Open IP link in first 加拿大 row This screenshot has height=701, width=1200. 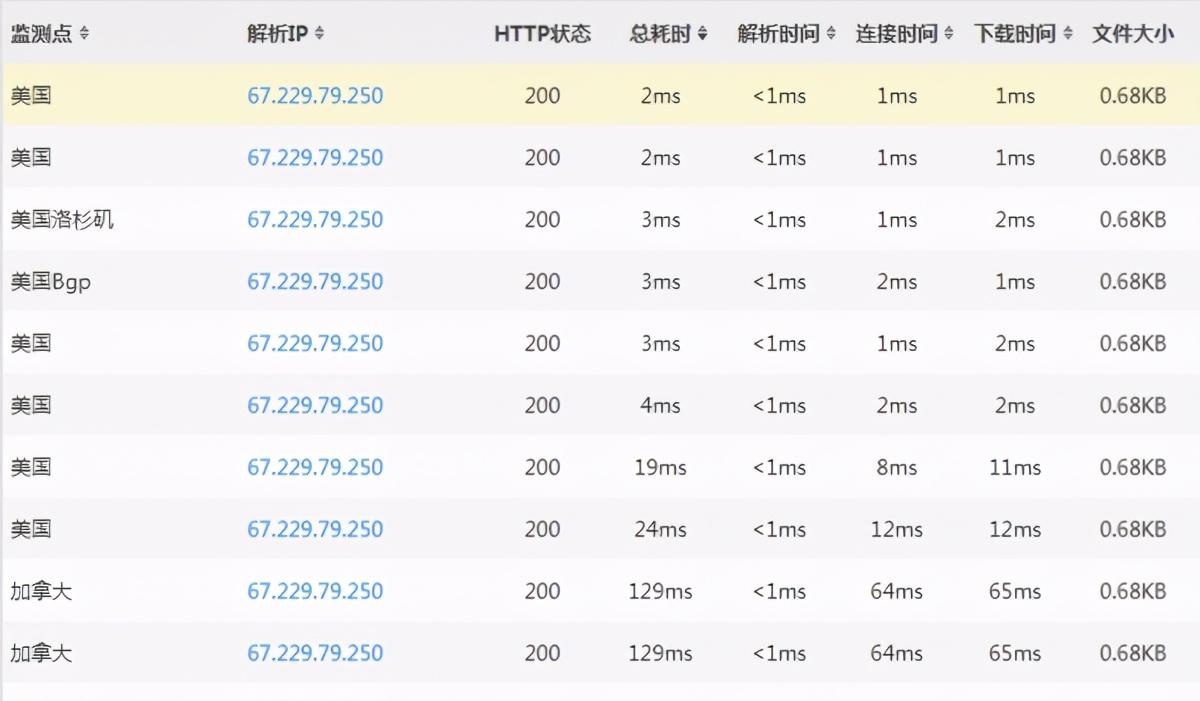tap(315, 592)
